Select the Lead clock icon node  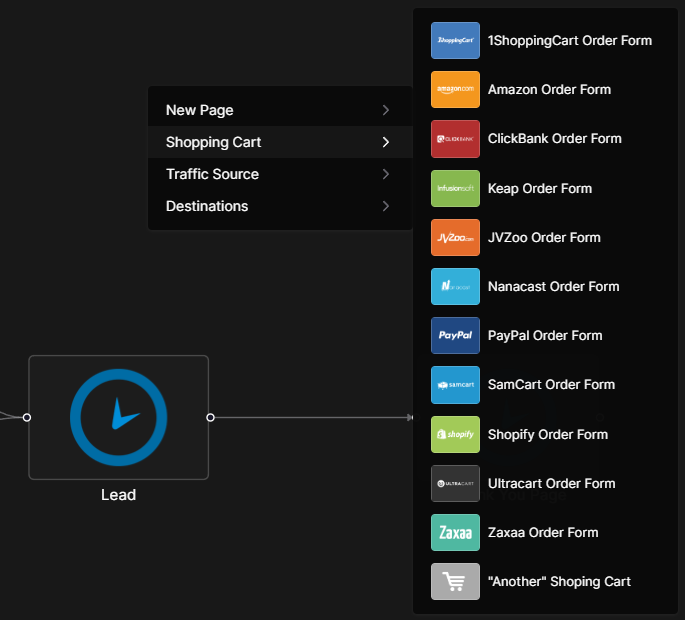(118, 417)
